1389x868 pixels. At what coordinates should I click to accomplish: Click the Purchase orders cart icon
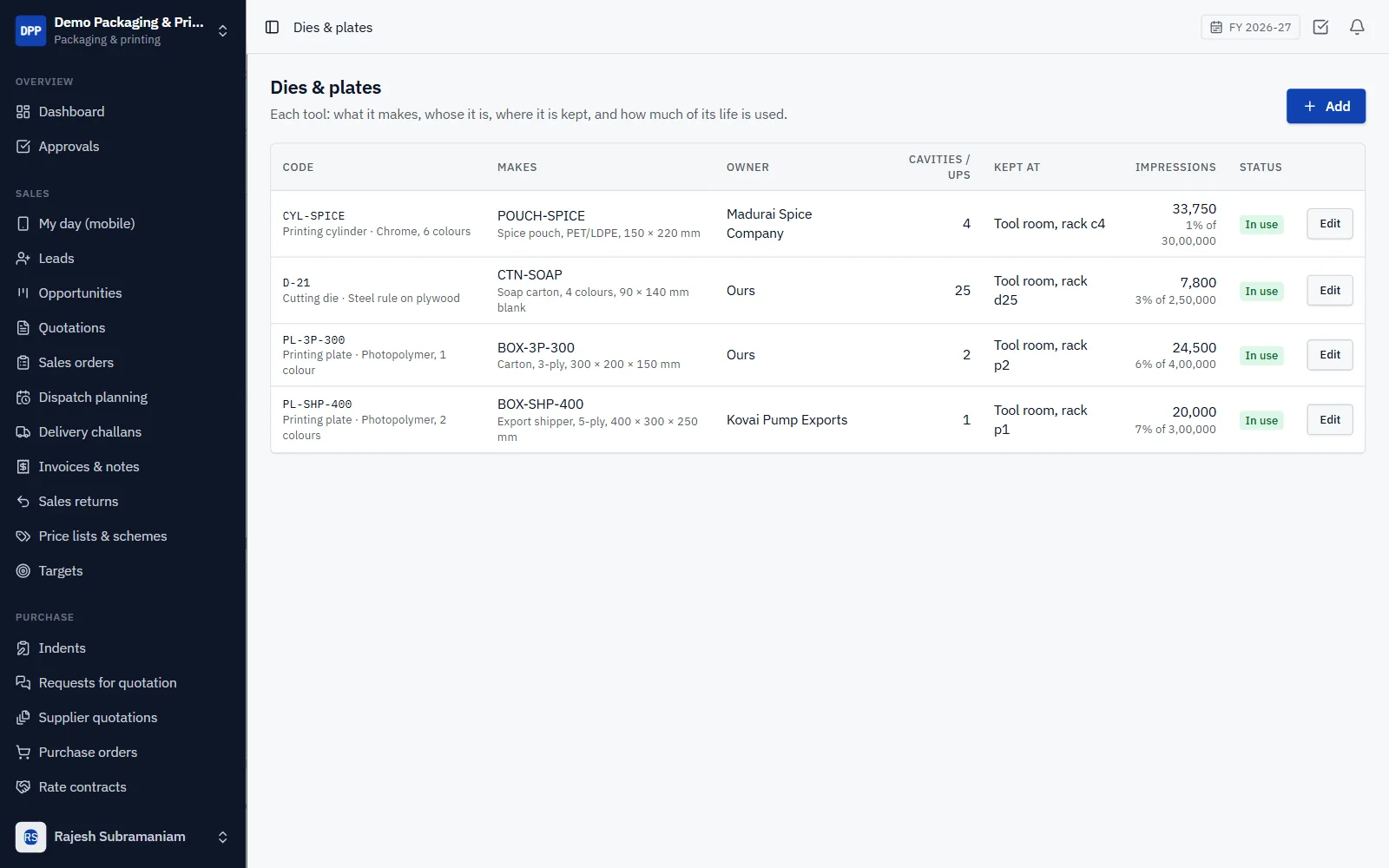[x=23, y=753]
